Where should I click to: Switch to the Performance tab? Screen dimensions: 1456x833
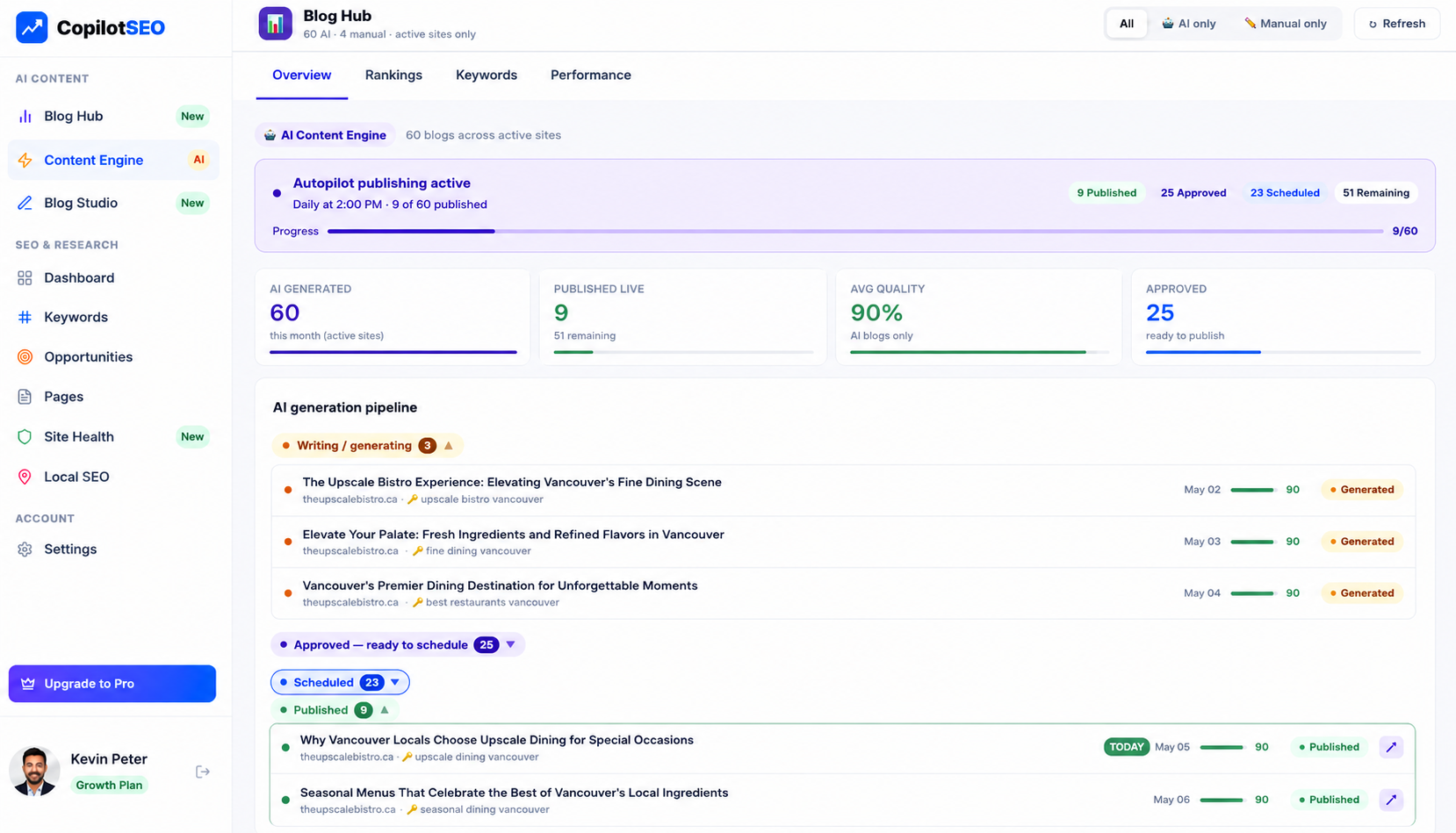click(x=591, y=75)
